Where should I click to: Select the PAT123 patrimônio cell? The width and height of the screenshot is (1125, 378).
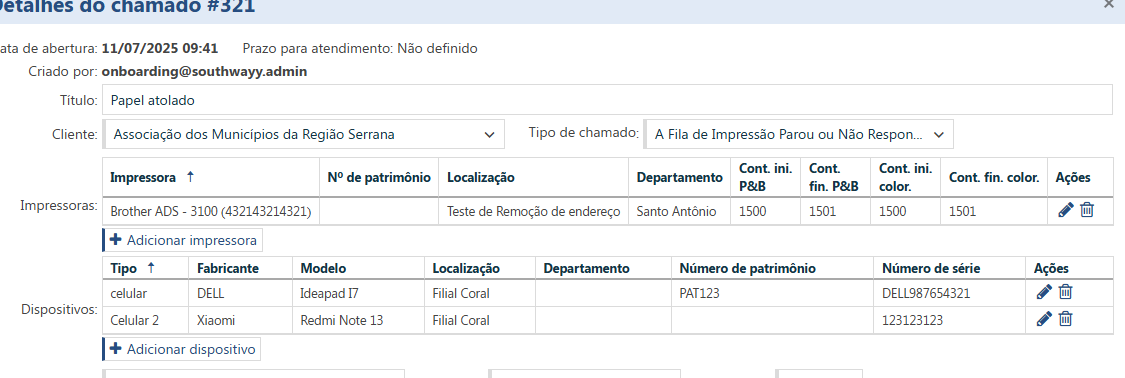pyautogui.click(x=773, y=293)
